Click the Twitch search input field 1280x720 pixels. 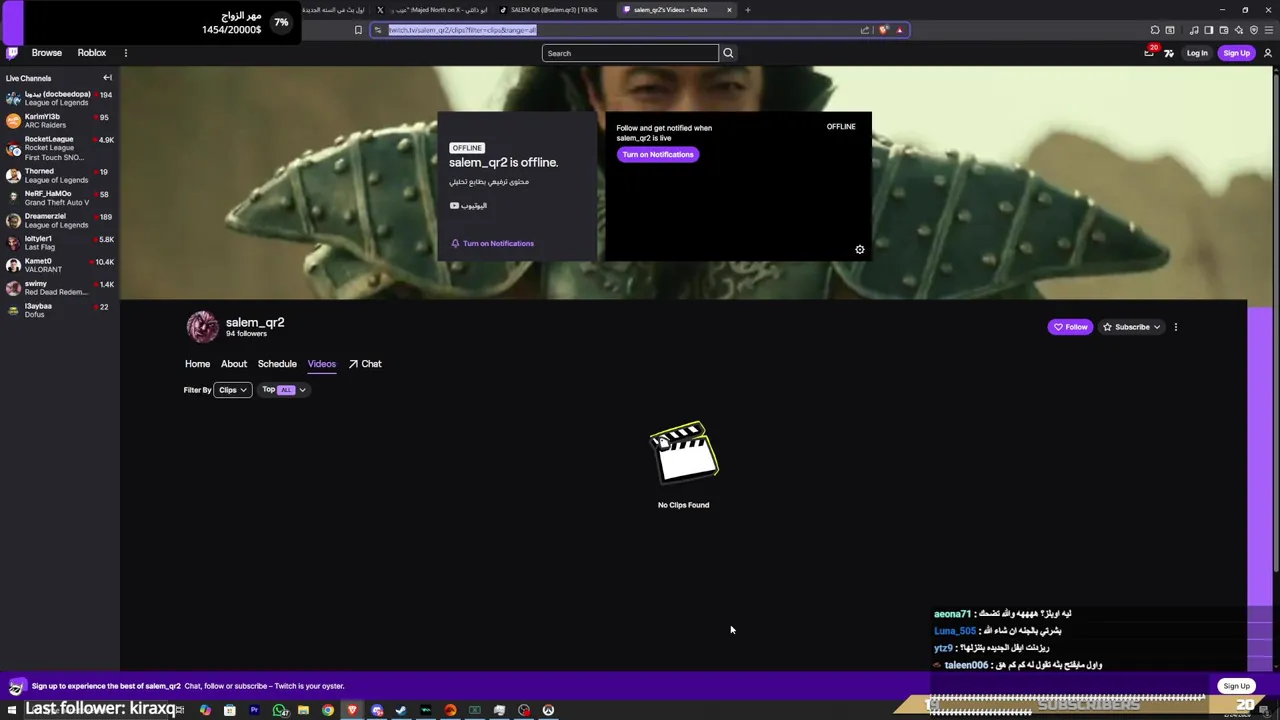click(630, 53)
